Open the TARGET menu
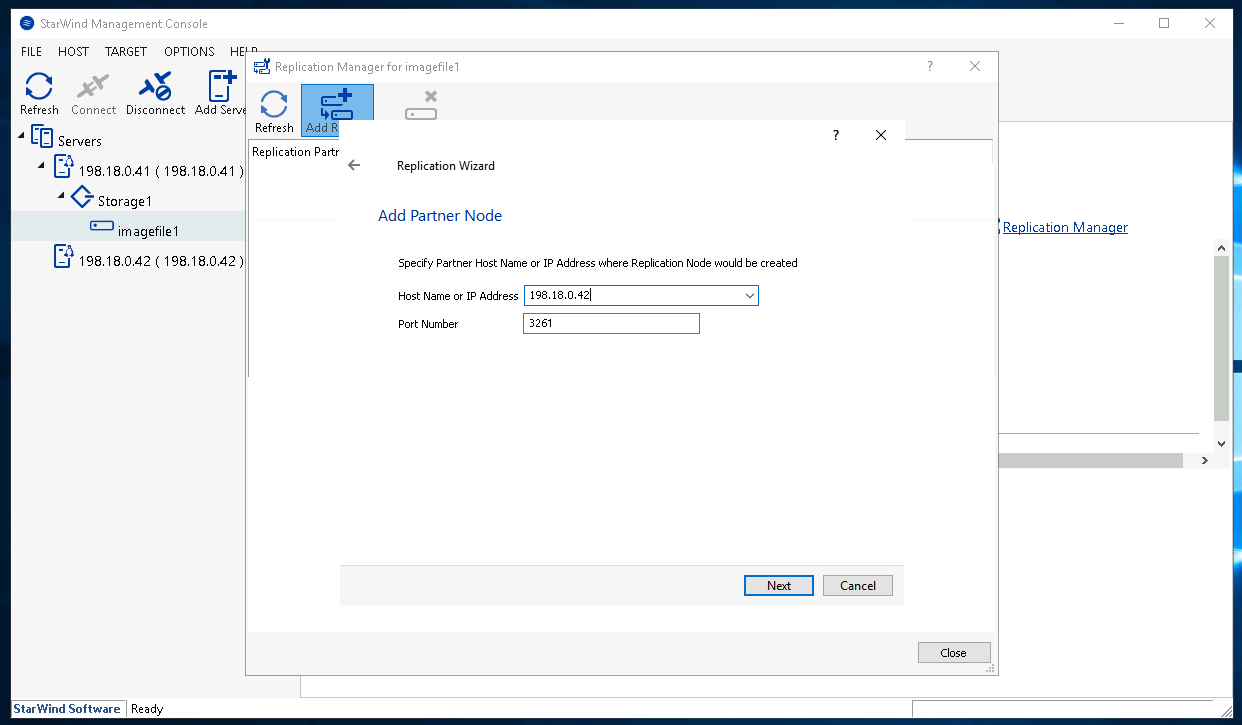 click(x=126, y=51)
